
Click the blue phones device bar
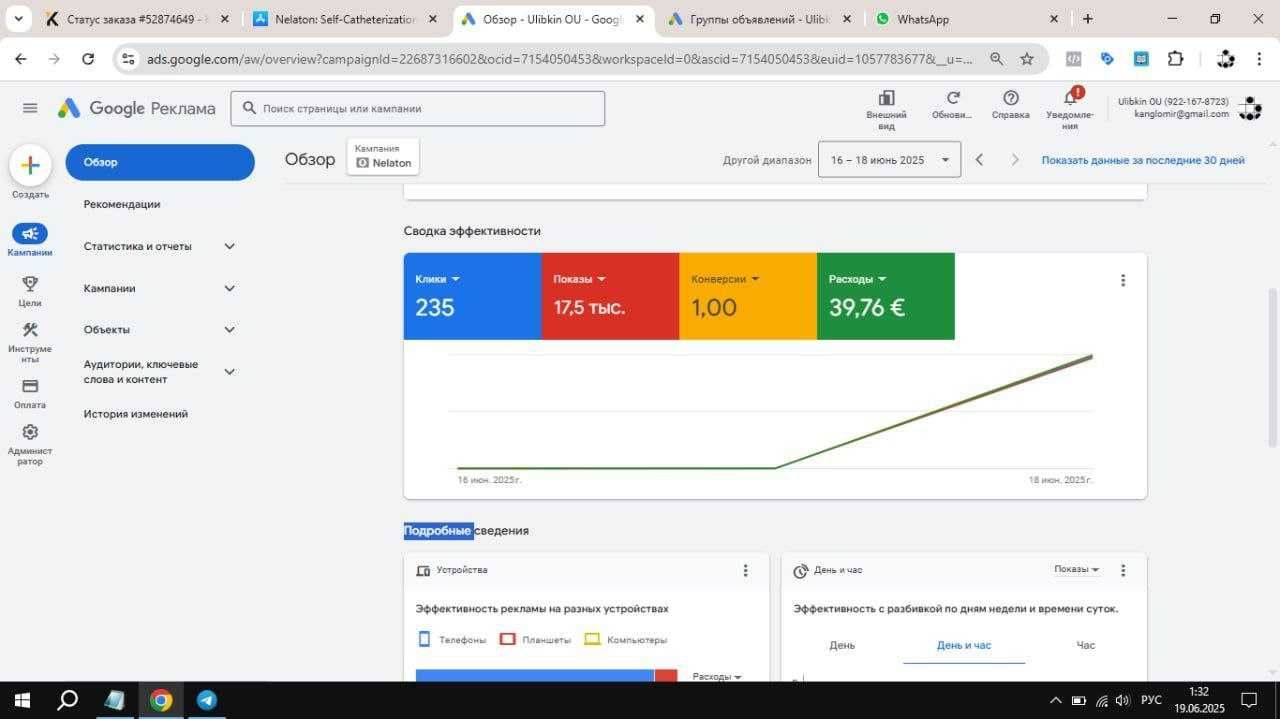pos(535,676)
